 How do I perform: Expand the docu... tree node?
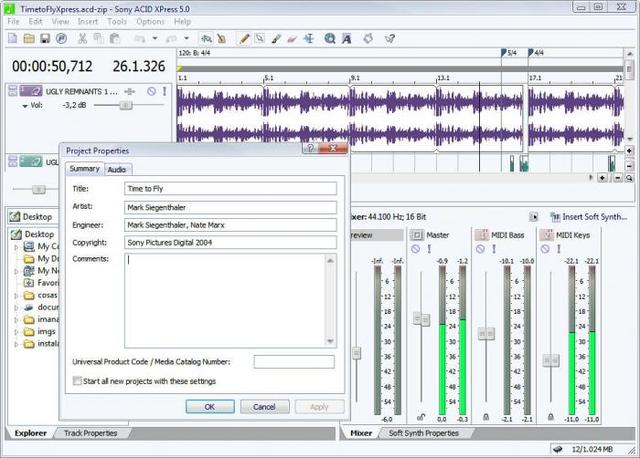(16, 308)
